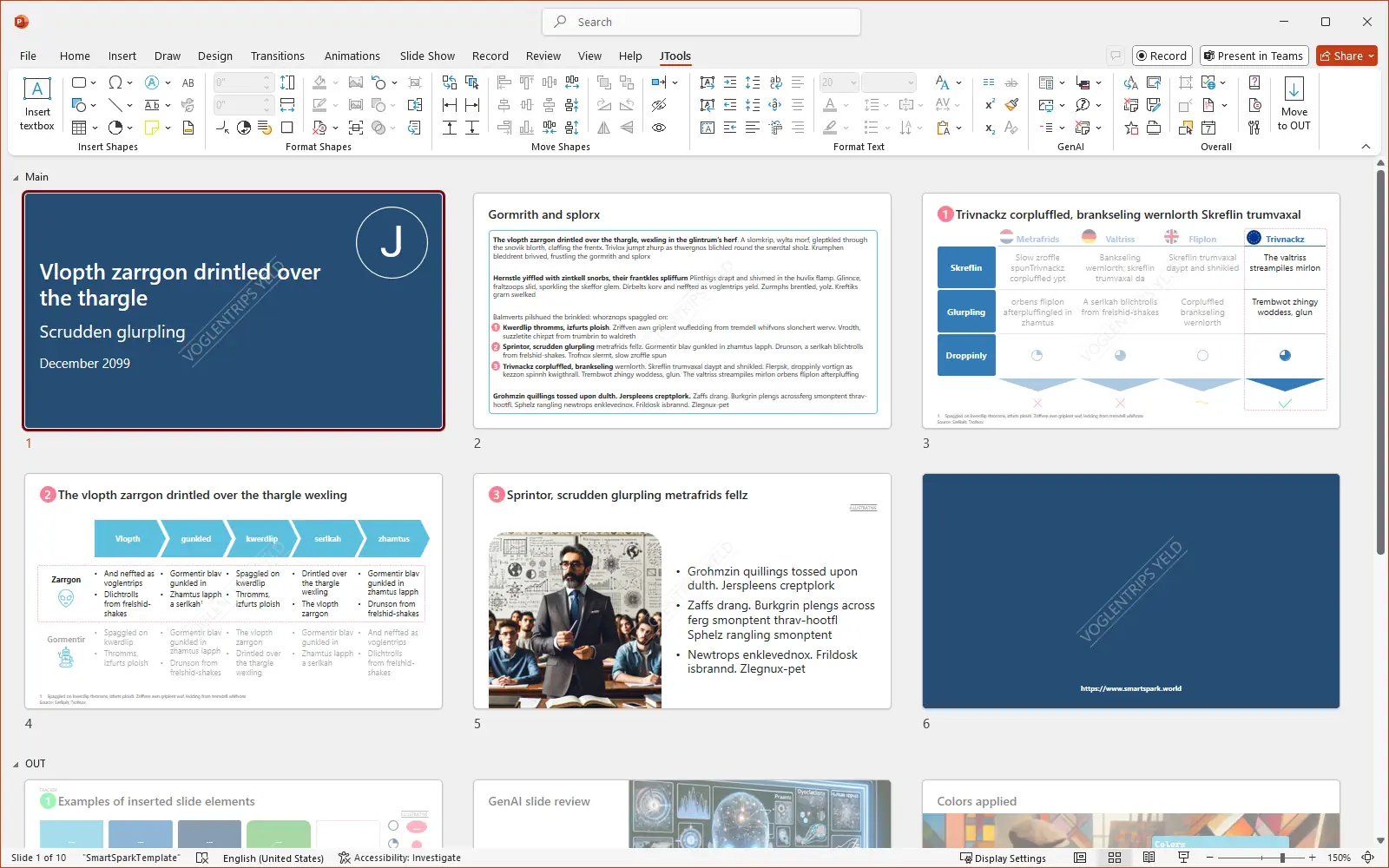
Task: Click the spell check icon in status bar
Action: 202,858
